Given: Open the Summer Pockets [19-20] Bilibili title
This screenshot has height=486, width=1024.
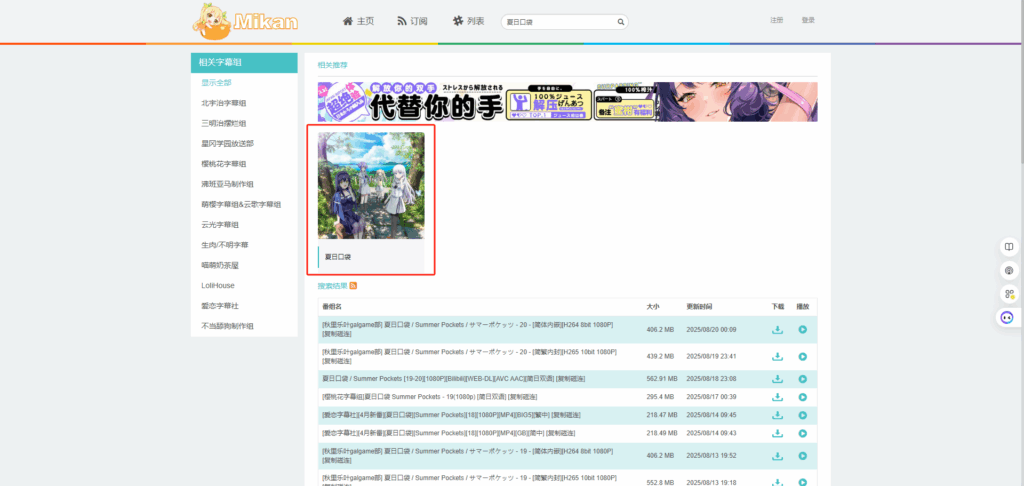Looking at the screenshot, I should 438,379.
